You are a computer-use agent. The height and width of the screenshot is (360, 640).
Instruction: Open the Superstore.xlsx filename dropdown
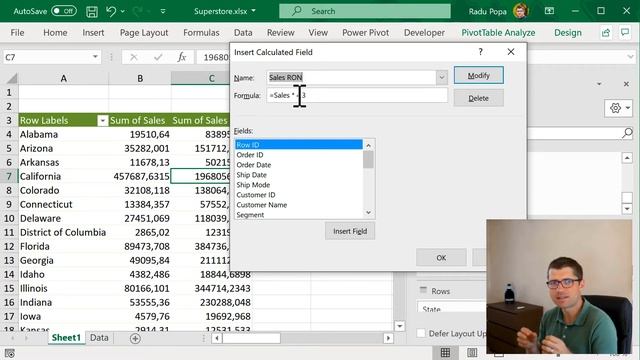[x=253, y=11]
